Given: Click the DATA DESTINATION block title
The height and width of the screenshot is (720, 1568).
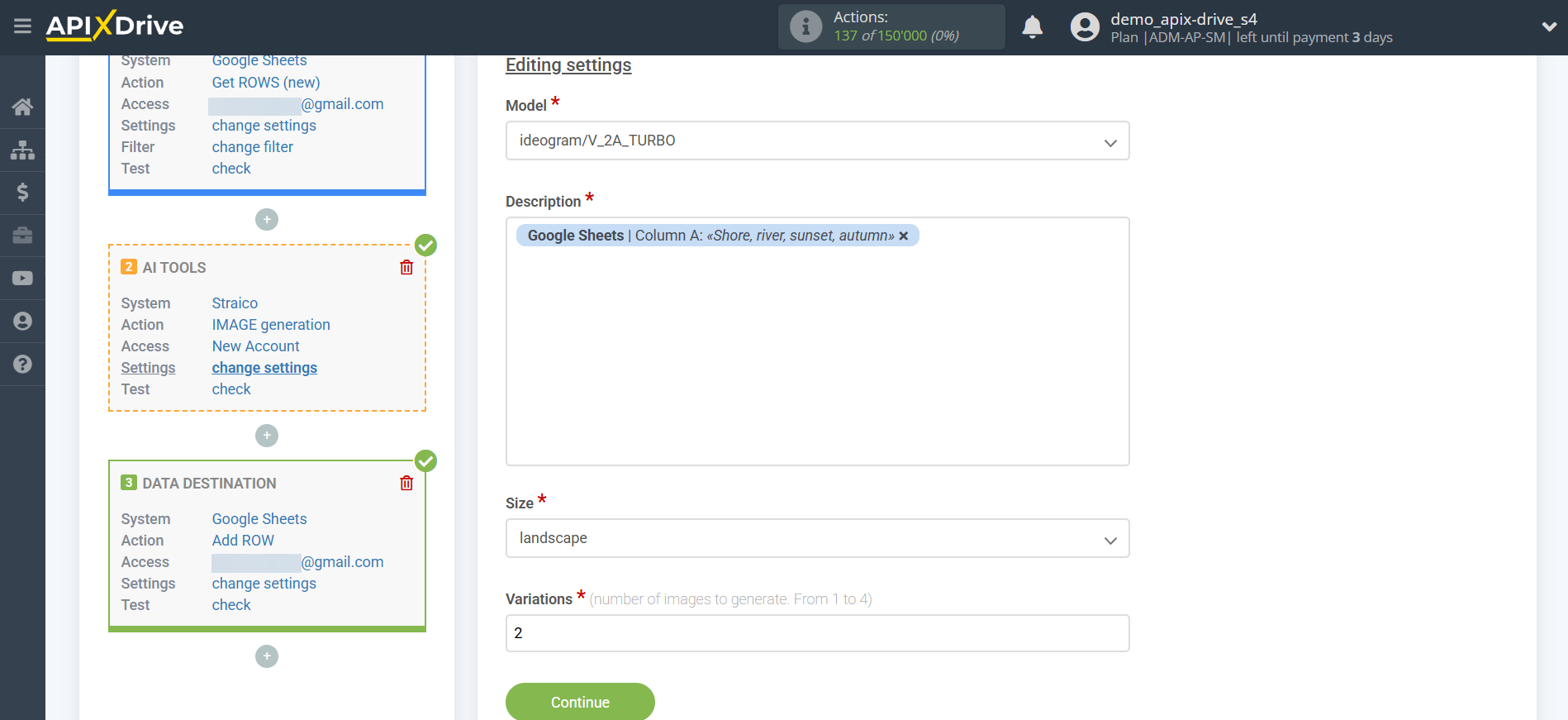Looking at the screenshot, I should pyautogui.click(x=209, y=484).
